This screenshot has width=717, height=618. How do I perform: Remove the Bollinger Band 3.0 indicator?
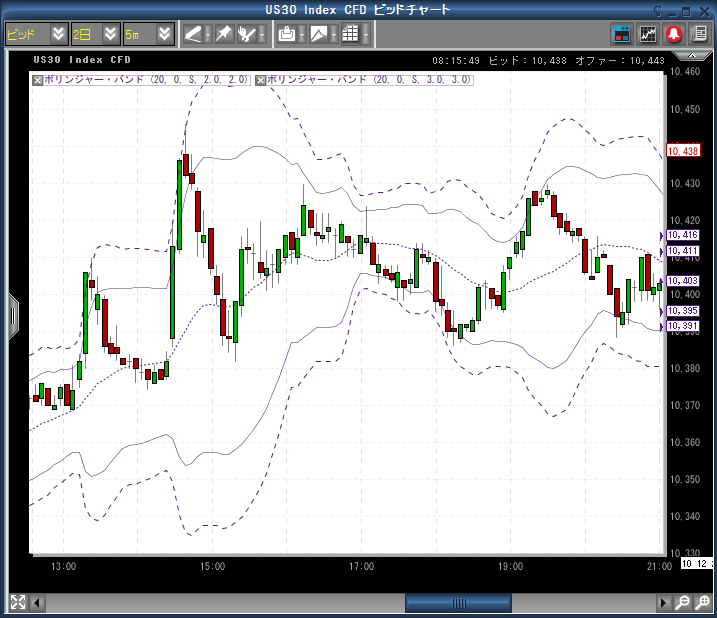tap(262, 79)
